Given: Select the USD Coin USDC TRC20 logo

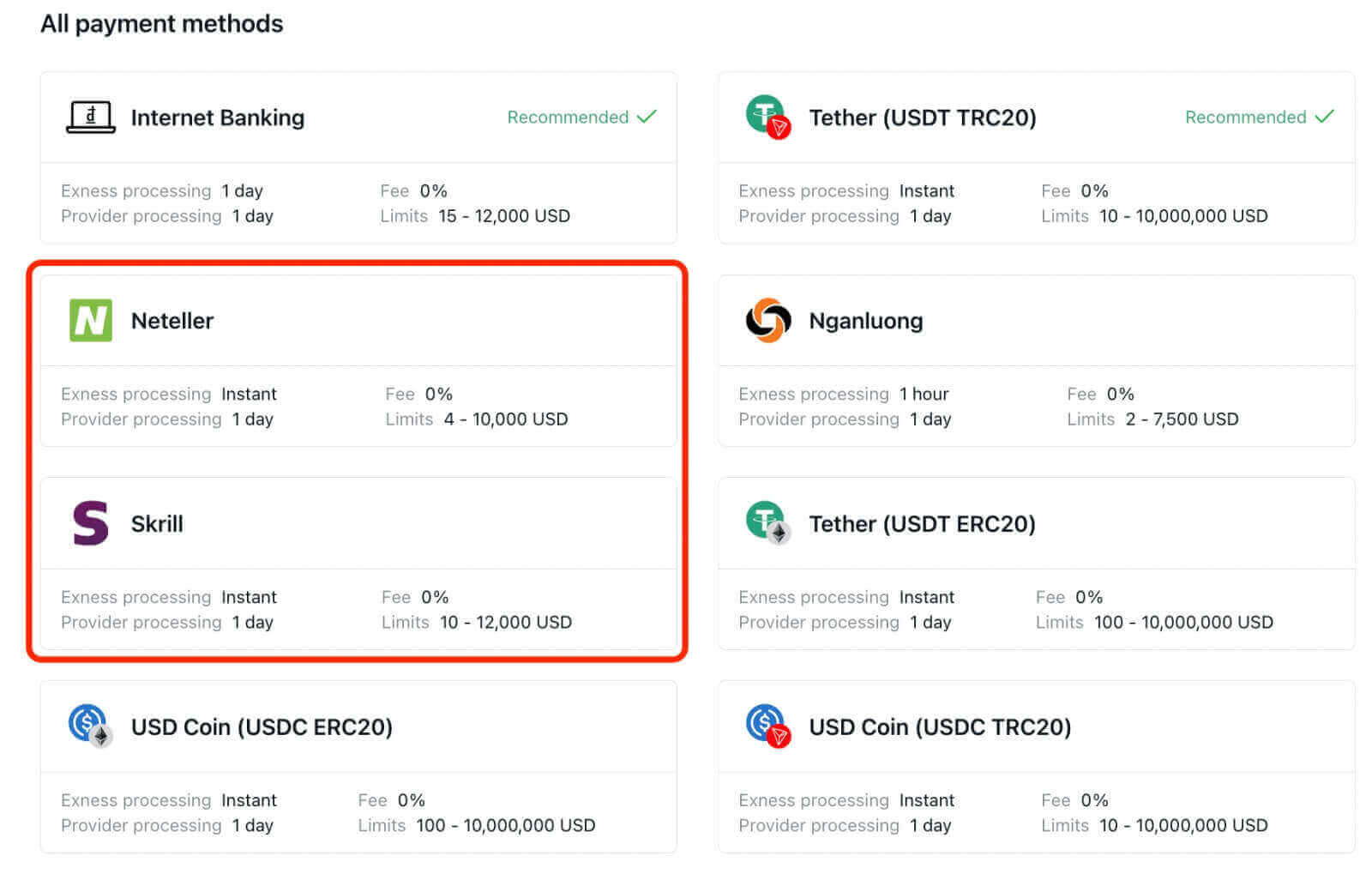Looking at the screenshot, I should 767,726.
